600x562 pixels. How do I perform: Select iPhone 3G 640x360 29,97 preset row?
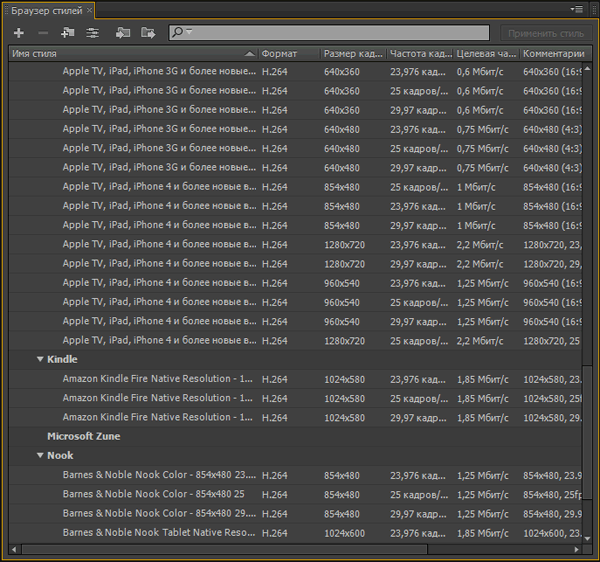295,110
